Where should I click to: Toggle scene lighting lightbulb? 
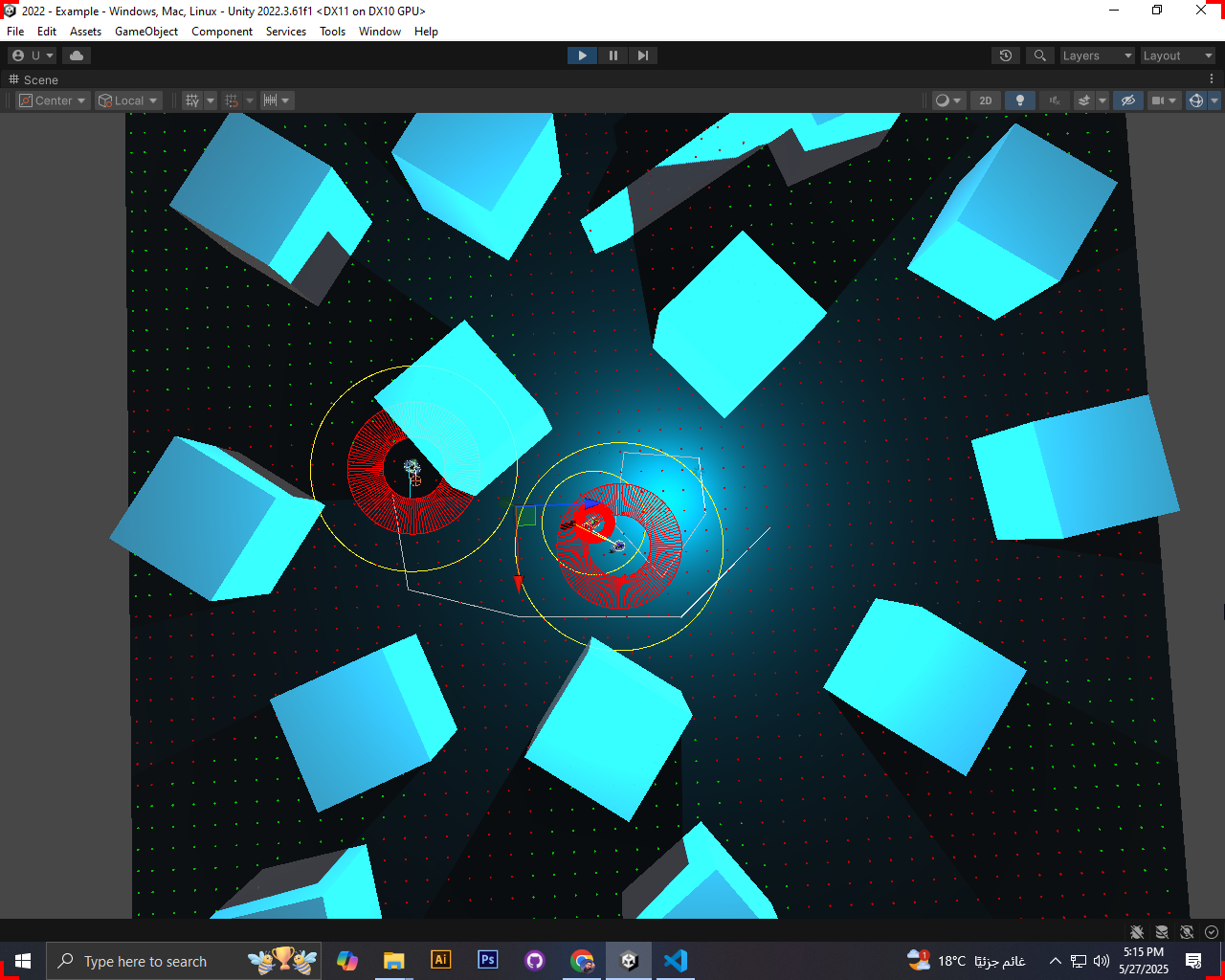(x=1020, y=100)
